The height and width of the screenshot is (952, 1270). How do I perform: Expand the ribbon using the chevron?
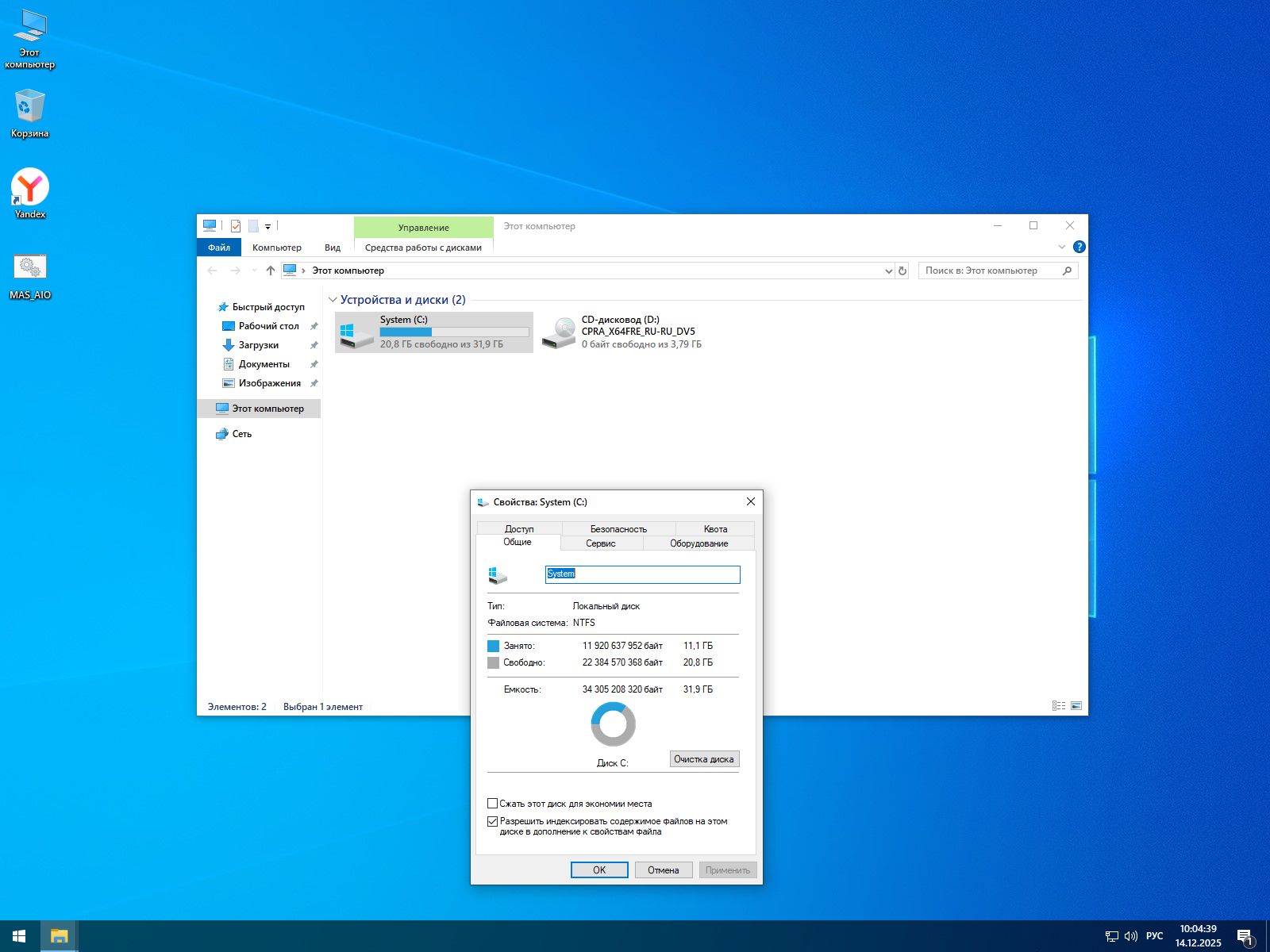click(x=1062, y=247)
